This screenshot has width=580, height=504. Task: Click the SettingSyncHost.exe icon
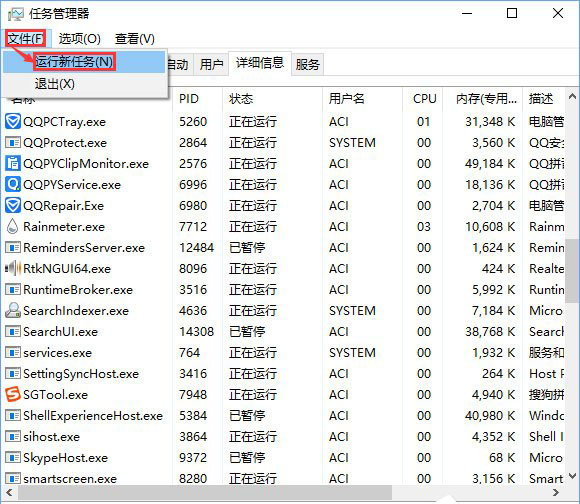tap(13, 374)
